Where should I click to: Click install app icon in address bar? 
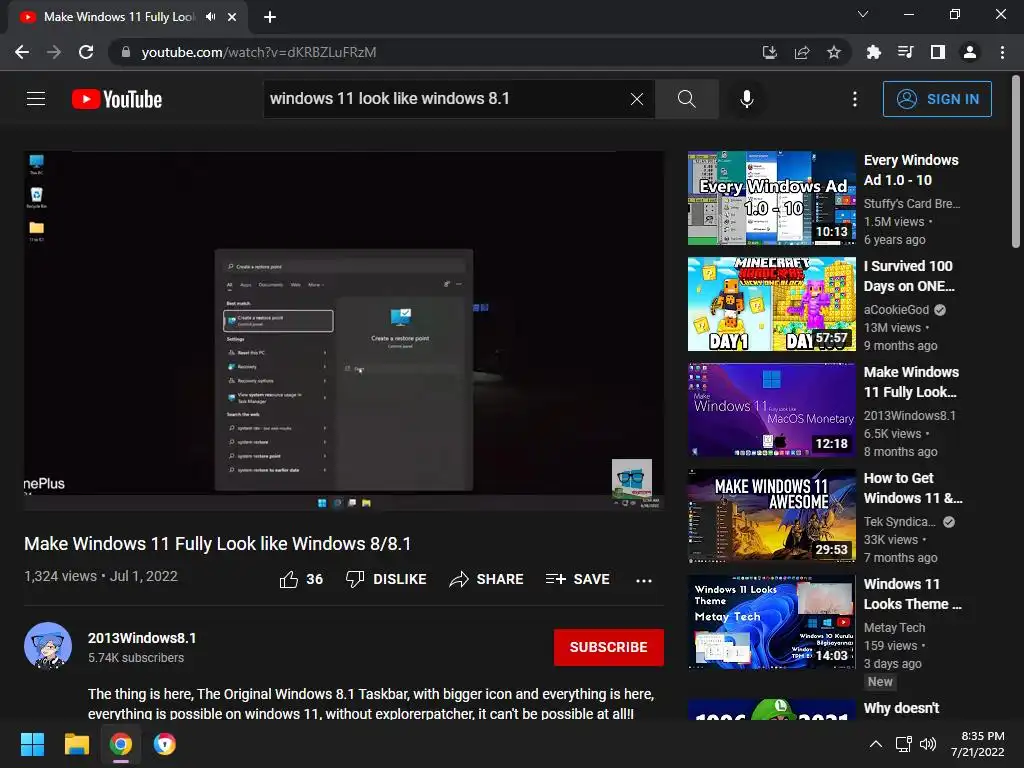(770, 52)
